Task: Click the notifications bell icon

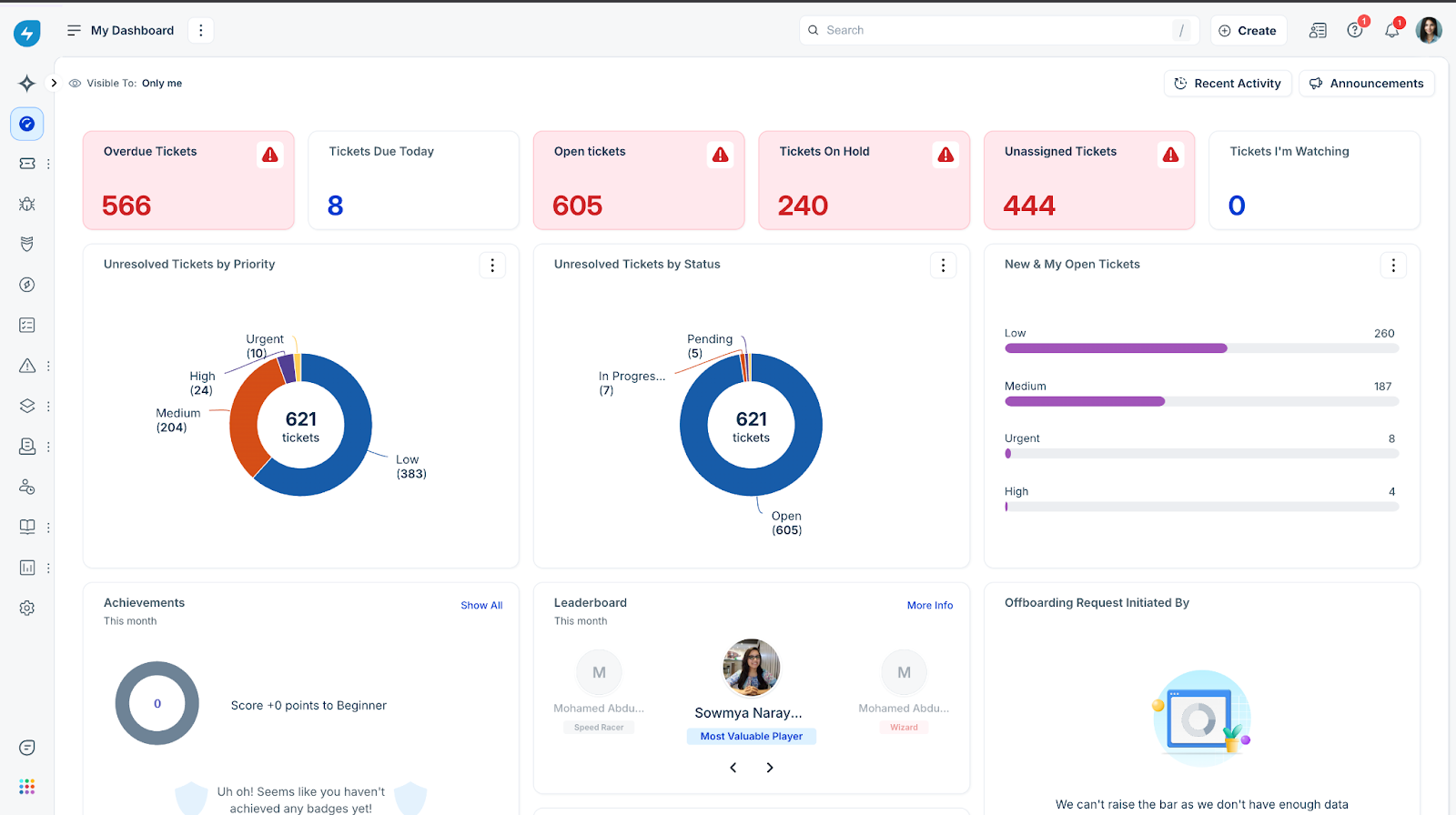Action: point(1391,30)
